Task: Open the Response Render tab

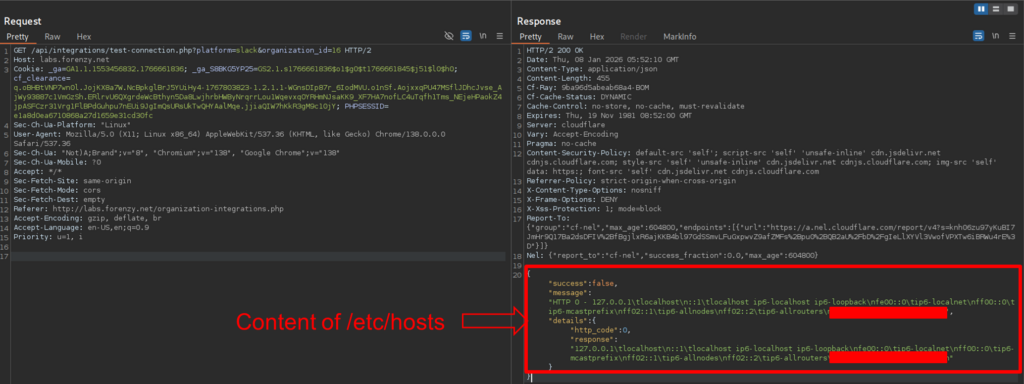Action: [x=633, y=37]
